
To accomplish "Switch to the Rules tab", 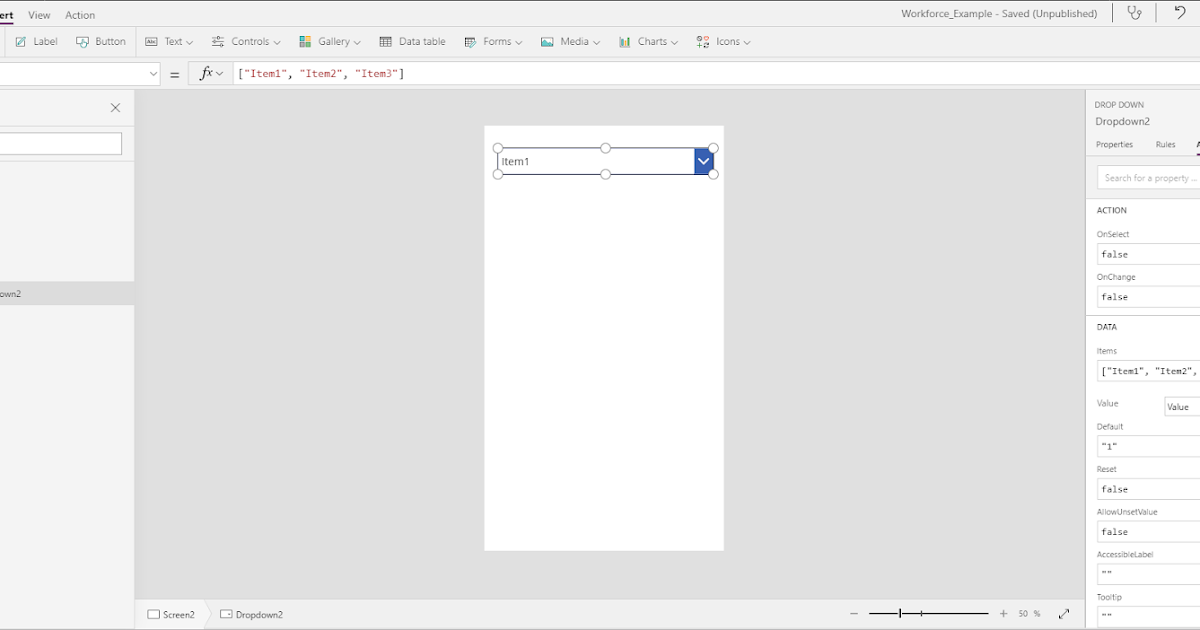I will coord(1165,144).
